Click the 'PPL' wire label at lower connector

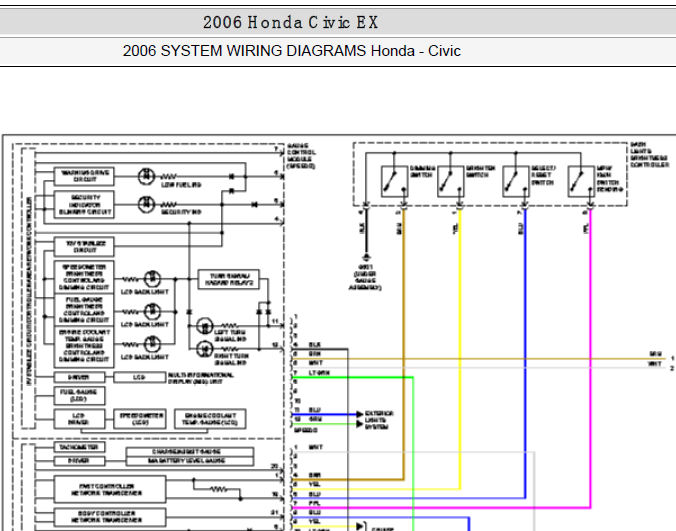tap(315, 503)
